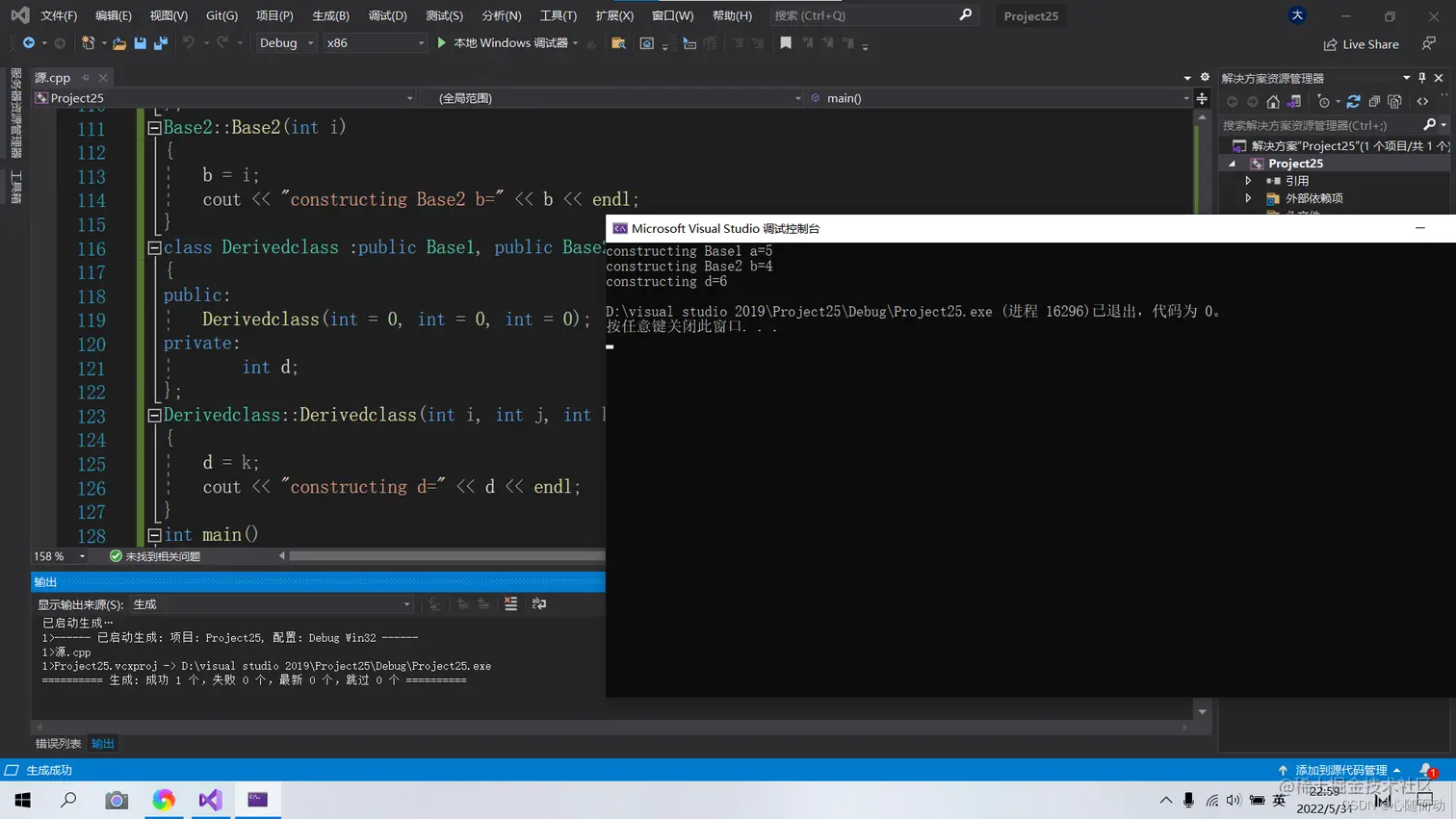Click the Collapse All icon in Solution Explorer
Image resolution: width=1456 pixels, height=819 pixels.
click(1374, 102)
